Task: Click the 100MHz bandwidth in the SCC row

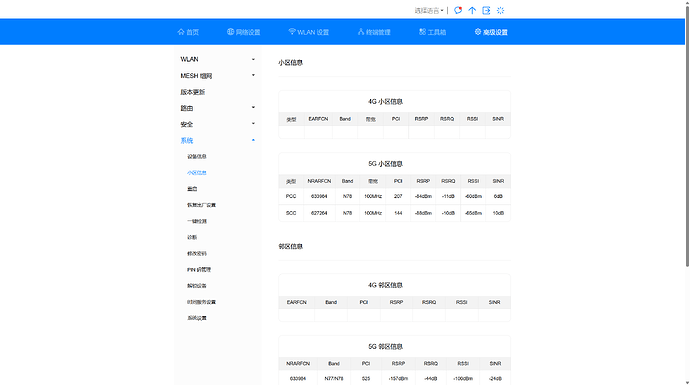Action: tap(373, 213)
